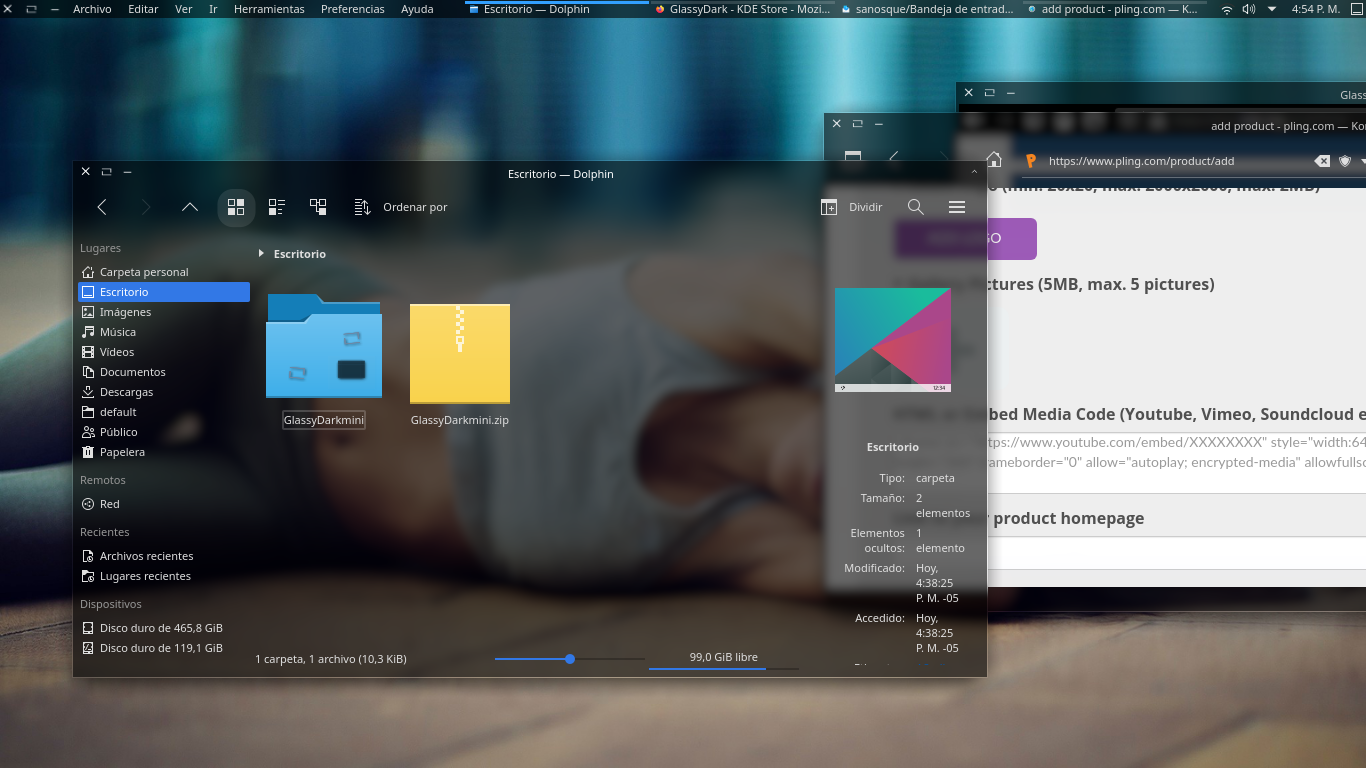Click the 99,0 GiB libre space bar
Image resolution: width=1366 pixels, height=768 pixels.
coord(724,659)
